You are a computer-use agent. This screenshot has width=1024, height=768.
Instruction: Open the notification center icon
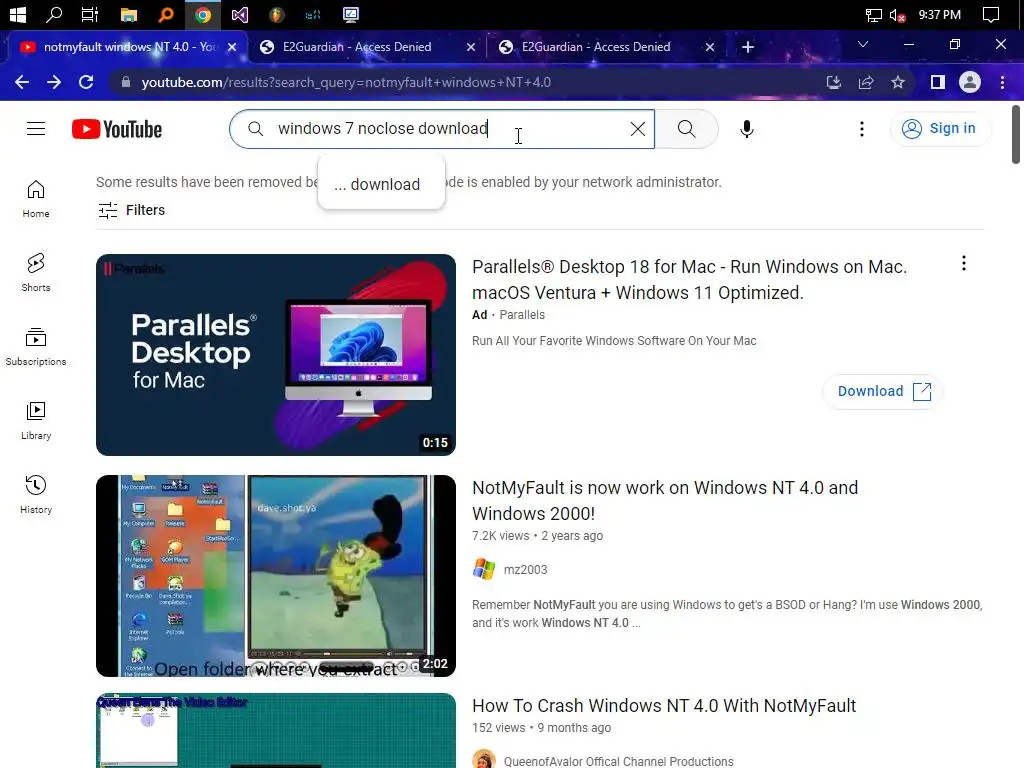click(991, 14)
